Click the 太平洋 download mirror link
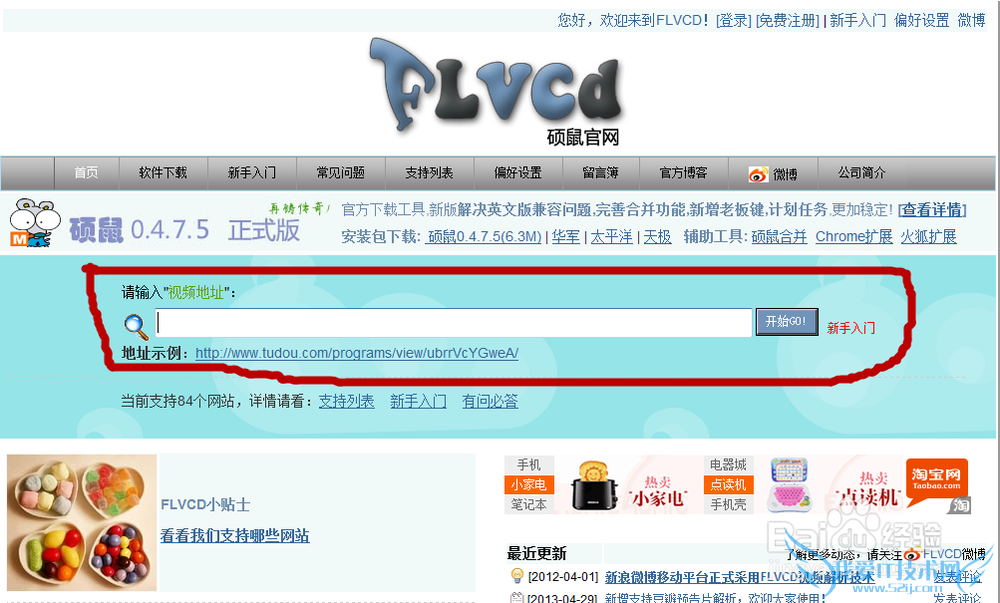The width and height of the screenshot is (1000, 603). tap(612, 236)
